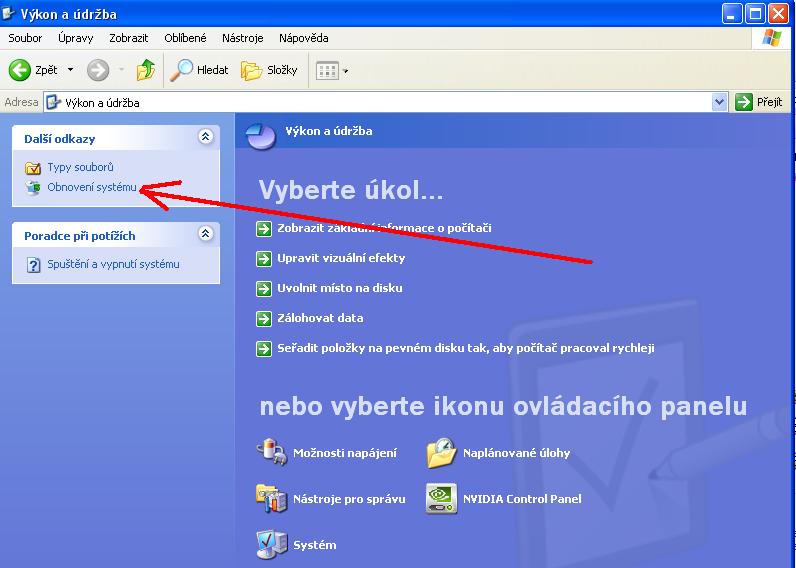The height and width of the screenshot is (568, 796).
Task: Open the Typy souborů link
Action: [80, 167]
